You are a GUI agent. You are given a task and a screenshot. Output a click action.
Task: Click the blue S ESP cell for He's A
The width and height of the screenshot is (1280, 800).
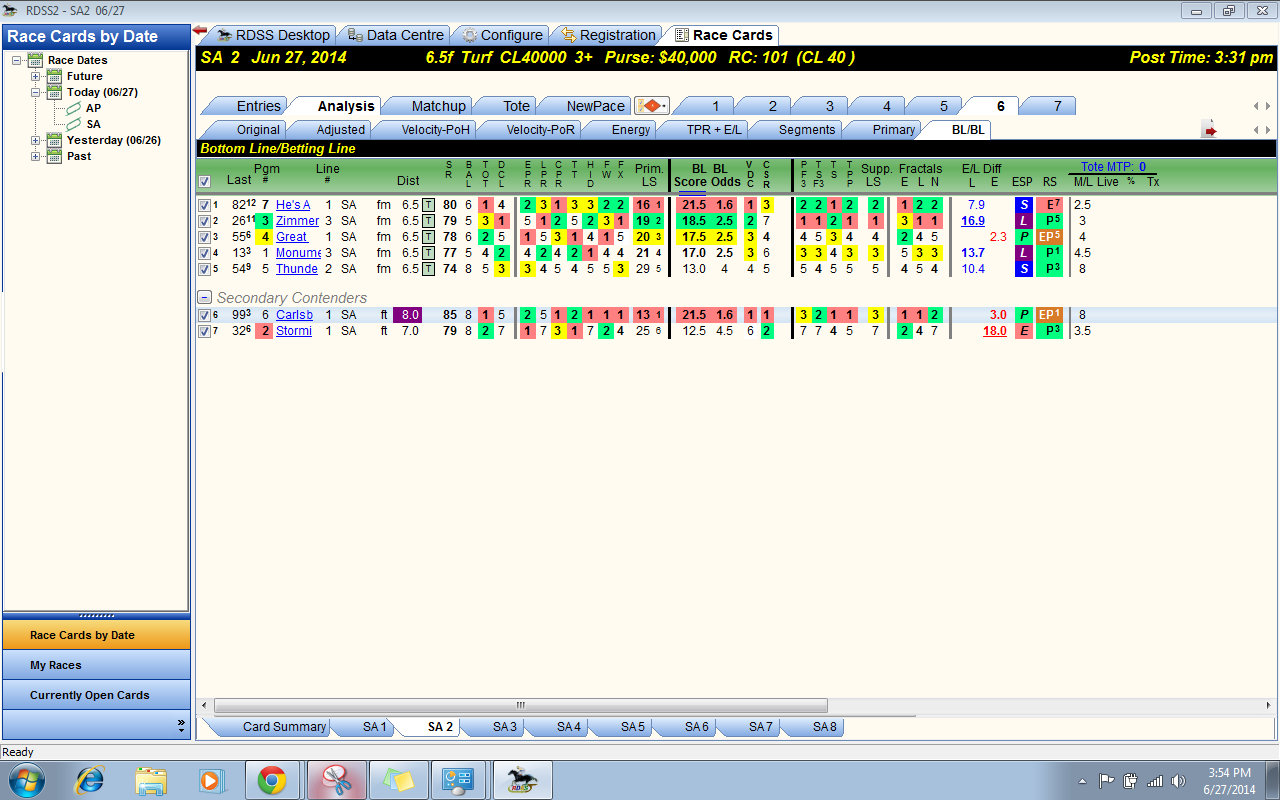coord(1023,205)
